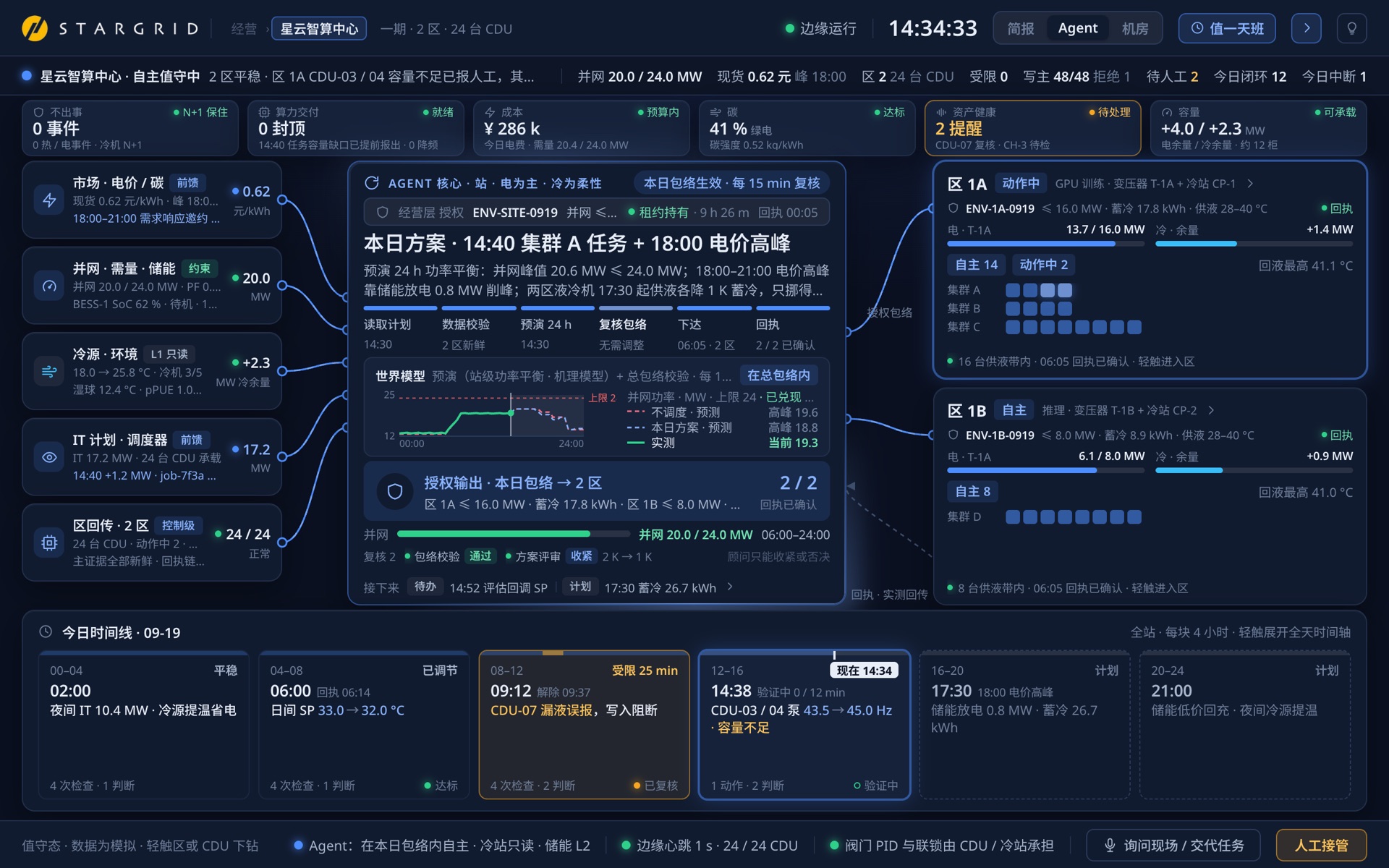
Task: Click the clock icon beside 今日时间线
Action: pyautogui.click(x=46, y=631)
